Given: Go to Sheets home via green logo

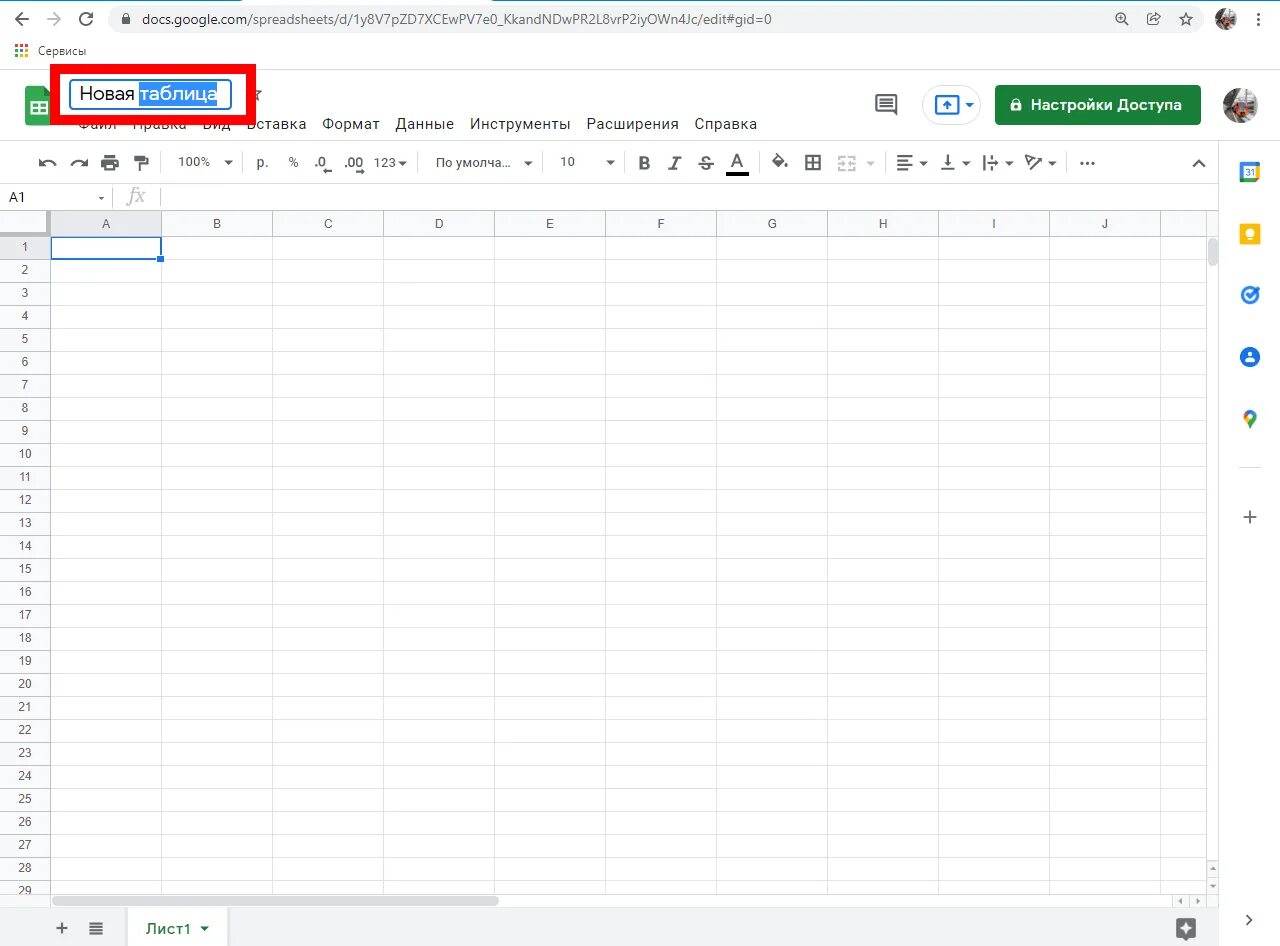Looking at the screenshot, I should coord(38,105).
